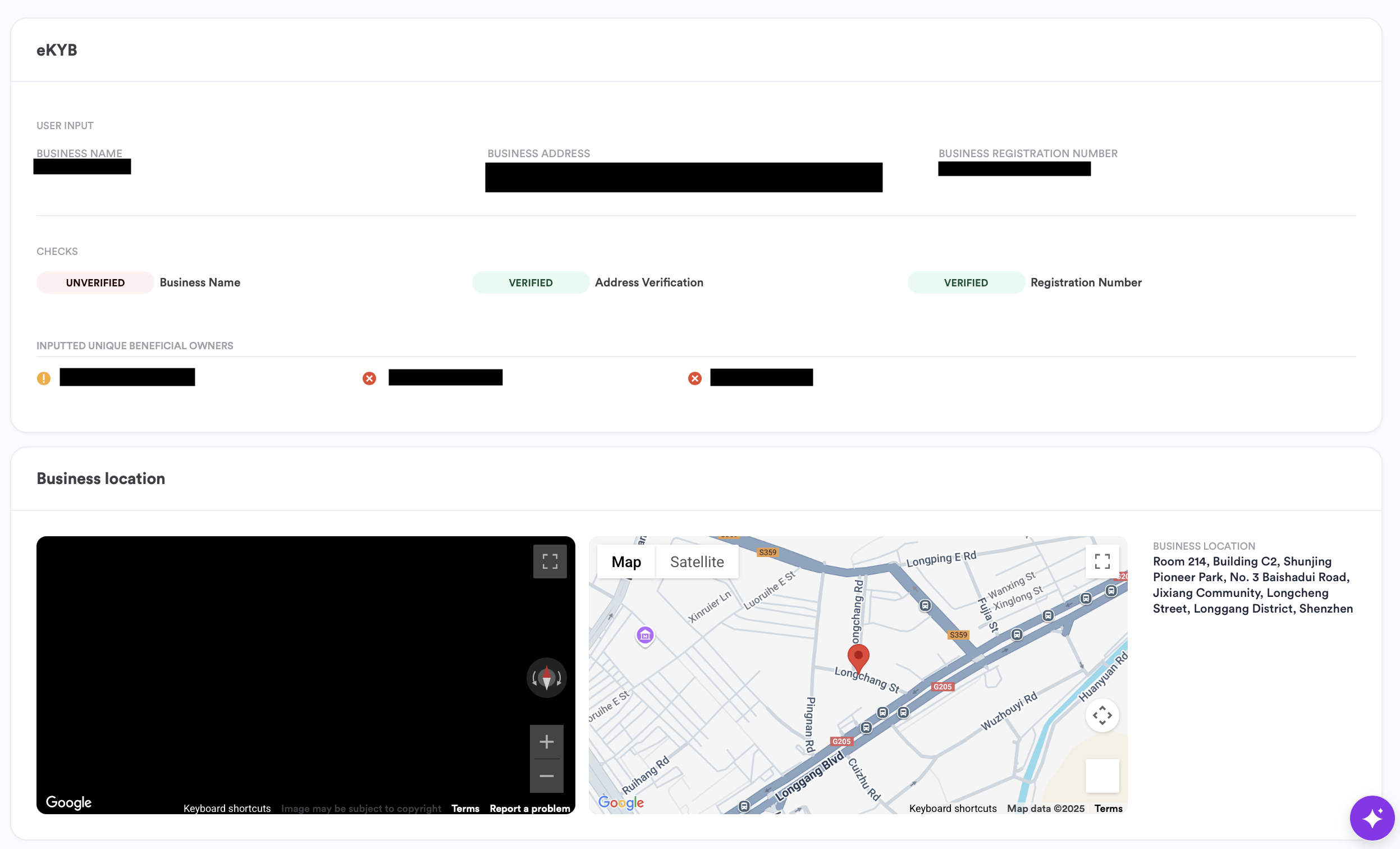
Task: Click the Street View compass control
Action: tap(546, 677)
